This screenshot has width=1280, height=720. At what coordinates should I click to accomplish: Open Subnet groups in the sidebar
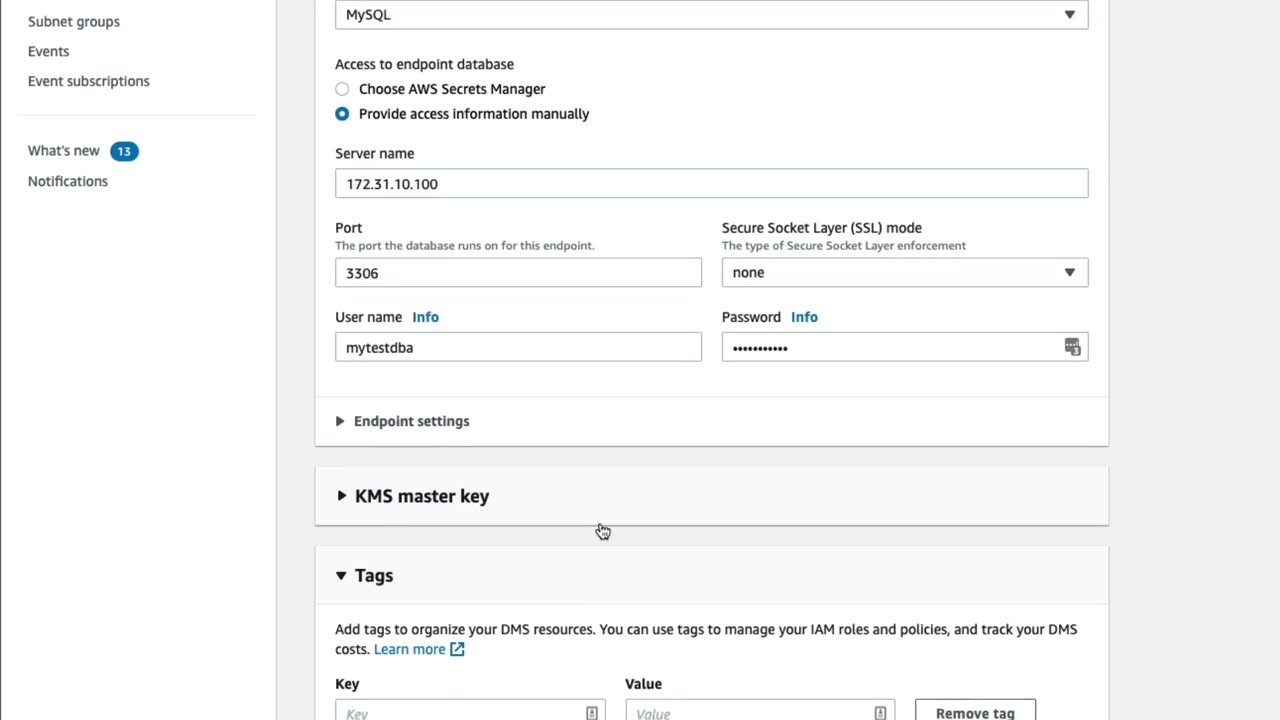click(74, 21)
